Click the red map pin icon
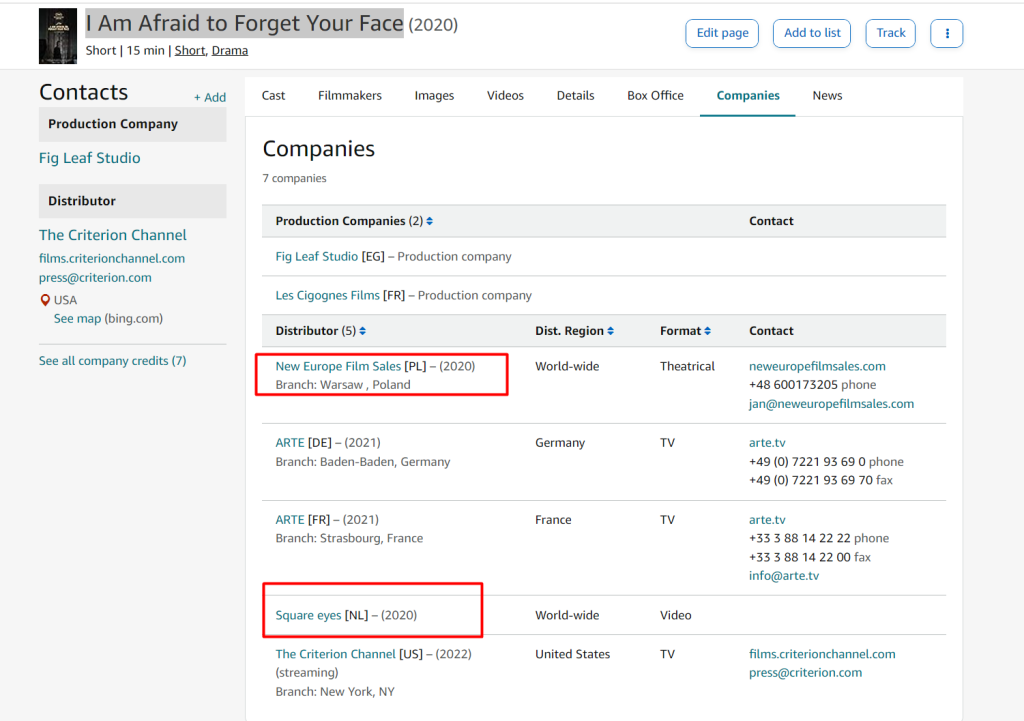Viewport: 1024px width, 721px height. click(45, 300)
